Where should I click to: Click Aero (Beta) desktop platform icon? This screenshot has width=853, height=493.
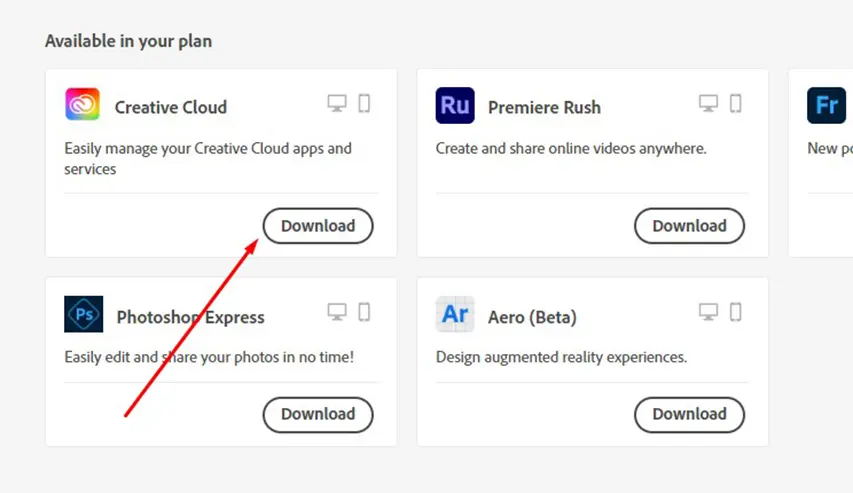pos(708,312)
